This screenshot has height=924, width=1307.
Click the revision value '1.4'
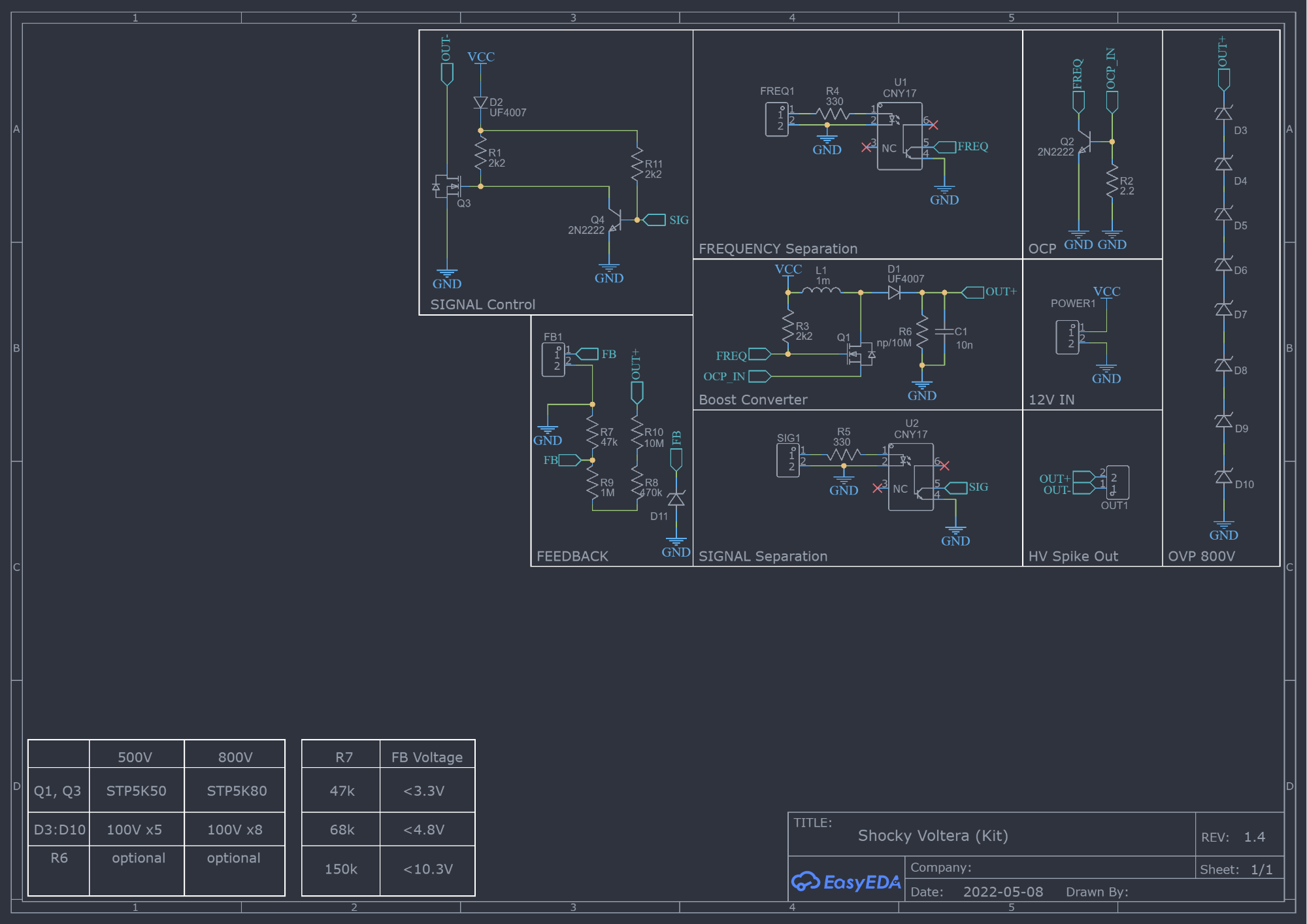pyautogui.click(x=1254, y=837)
